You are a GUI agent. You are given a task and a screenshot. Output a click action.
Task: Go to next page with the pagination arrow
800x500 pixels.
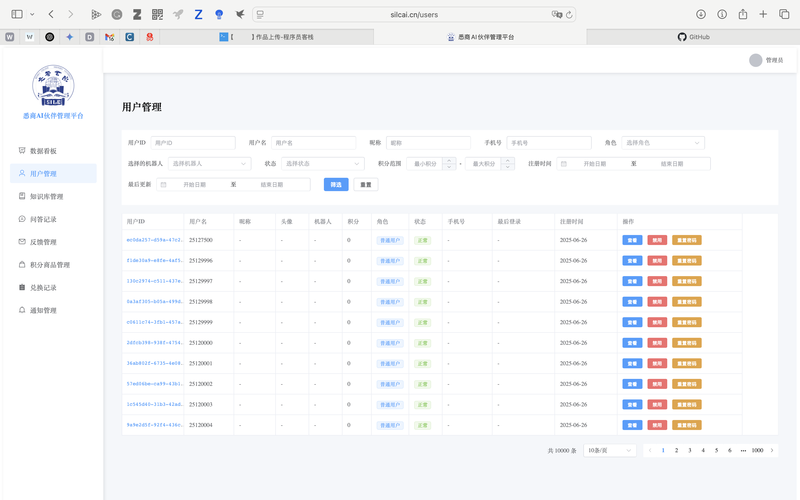coord(772,451)
